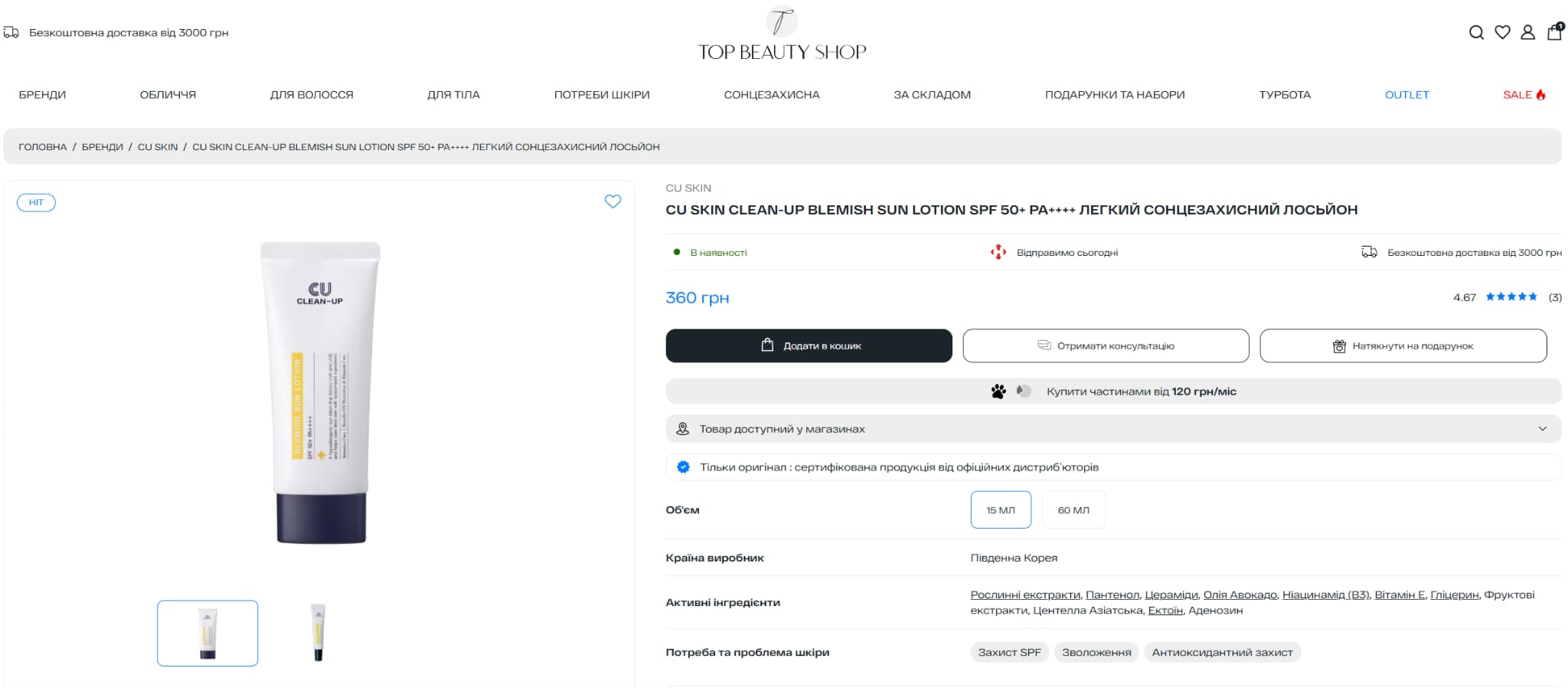Click the paw installment payment icon
Screen dimensions: 1568x688
pos(998,392)
